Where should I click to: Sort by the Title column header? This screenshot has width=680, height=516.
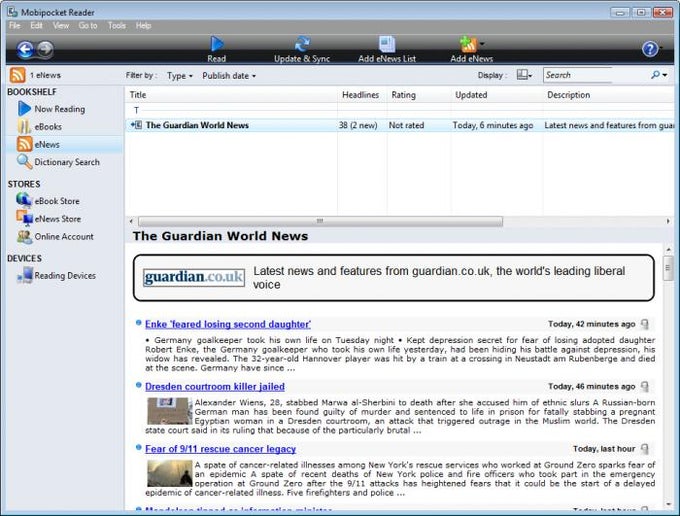tap(231, 95)
